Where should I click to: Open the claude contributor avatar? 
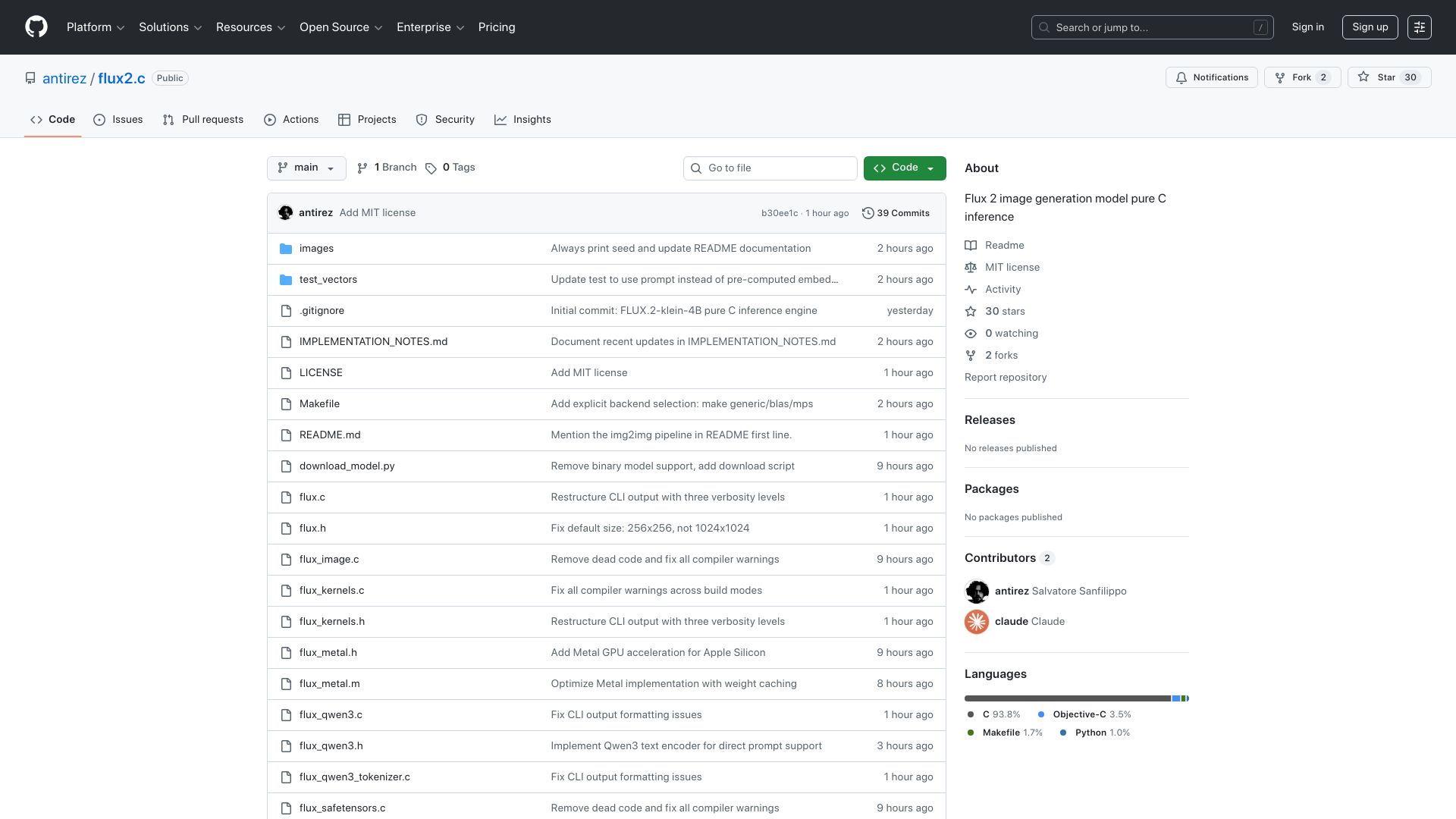(x=977, y=622)
